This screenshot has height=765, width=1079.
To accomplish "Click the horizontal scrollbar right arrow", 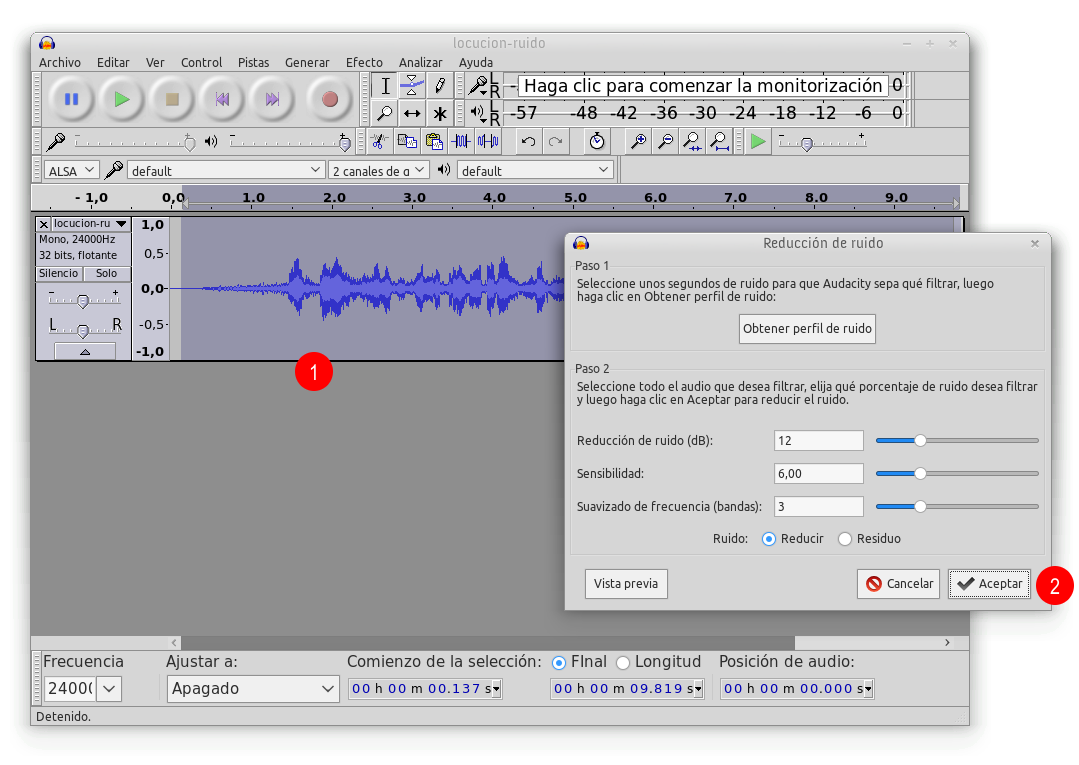I will pyautogui.click(x=948, y=643).
